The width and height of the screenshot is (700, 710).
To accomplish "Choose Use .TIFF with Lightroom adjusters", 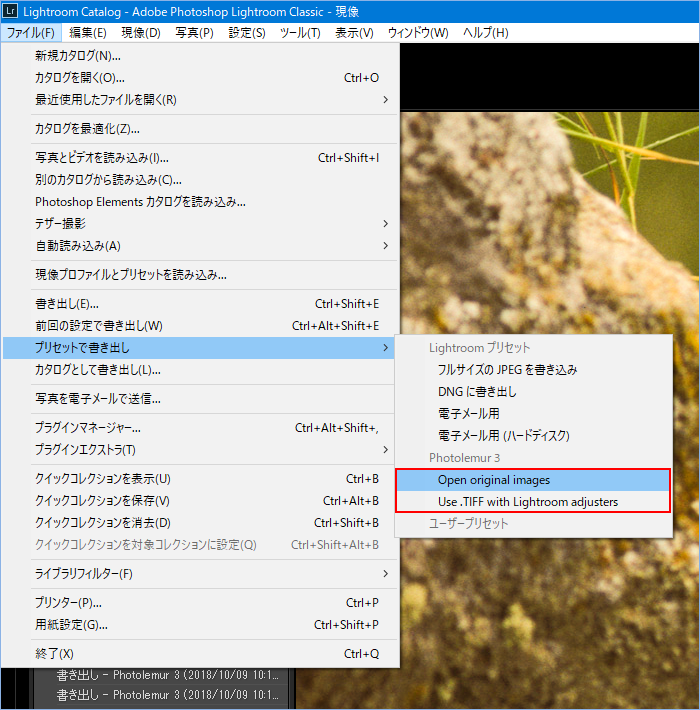I will (533, 502).
